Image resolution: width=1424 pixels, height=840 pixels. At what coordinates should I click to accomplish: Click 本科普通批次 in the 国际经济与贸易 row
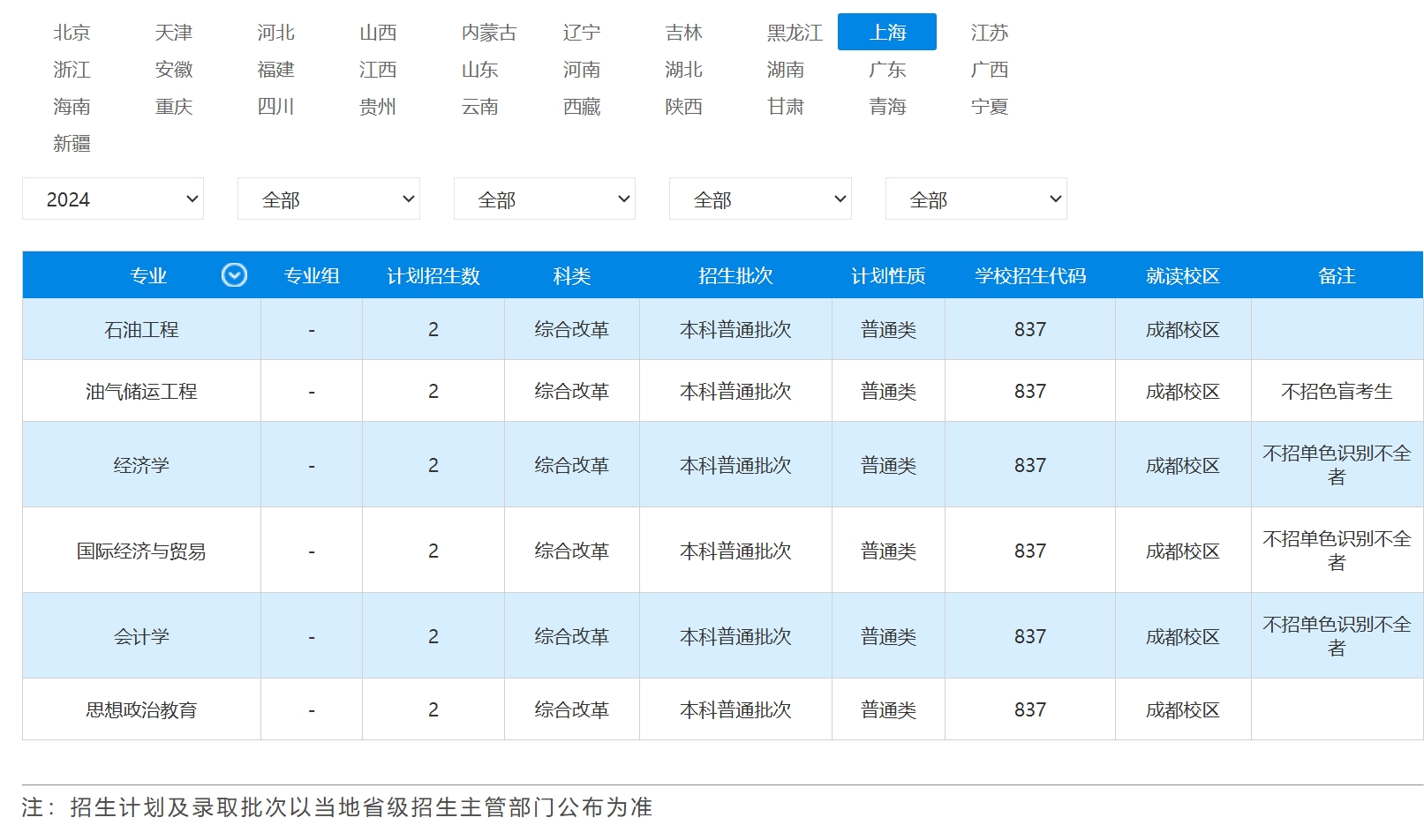(735, 551)
